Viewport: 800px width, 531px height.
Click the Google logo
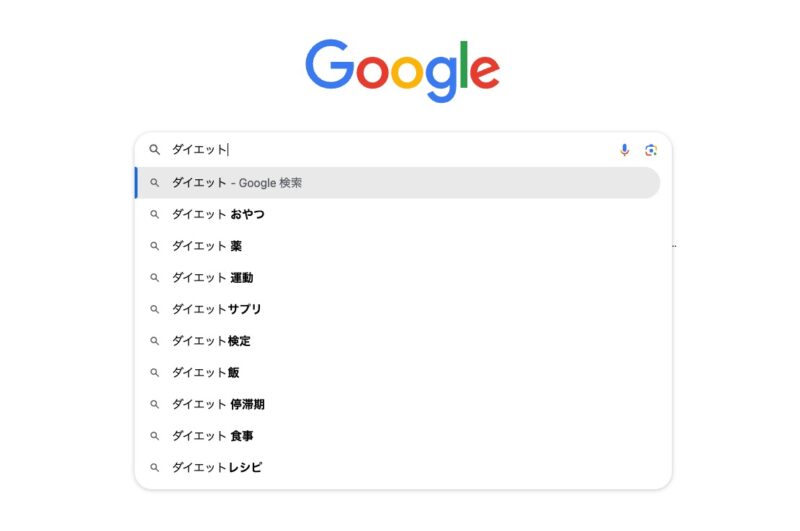pyautogui.click(x=403, y=70)
